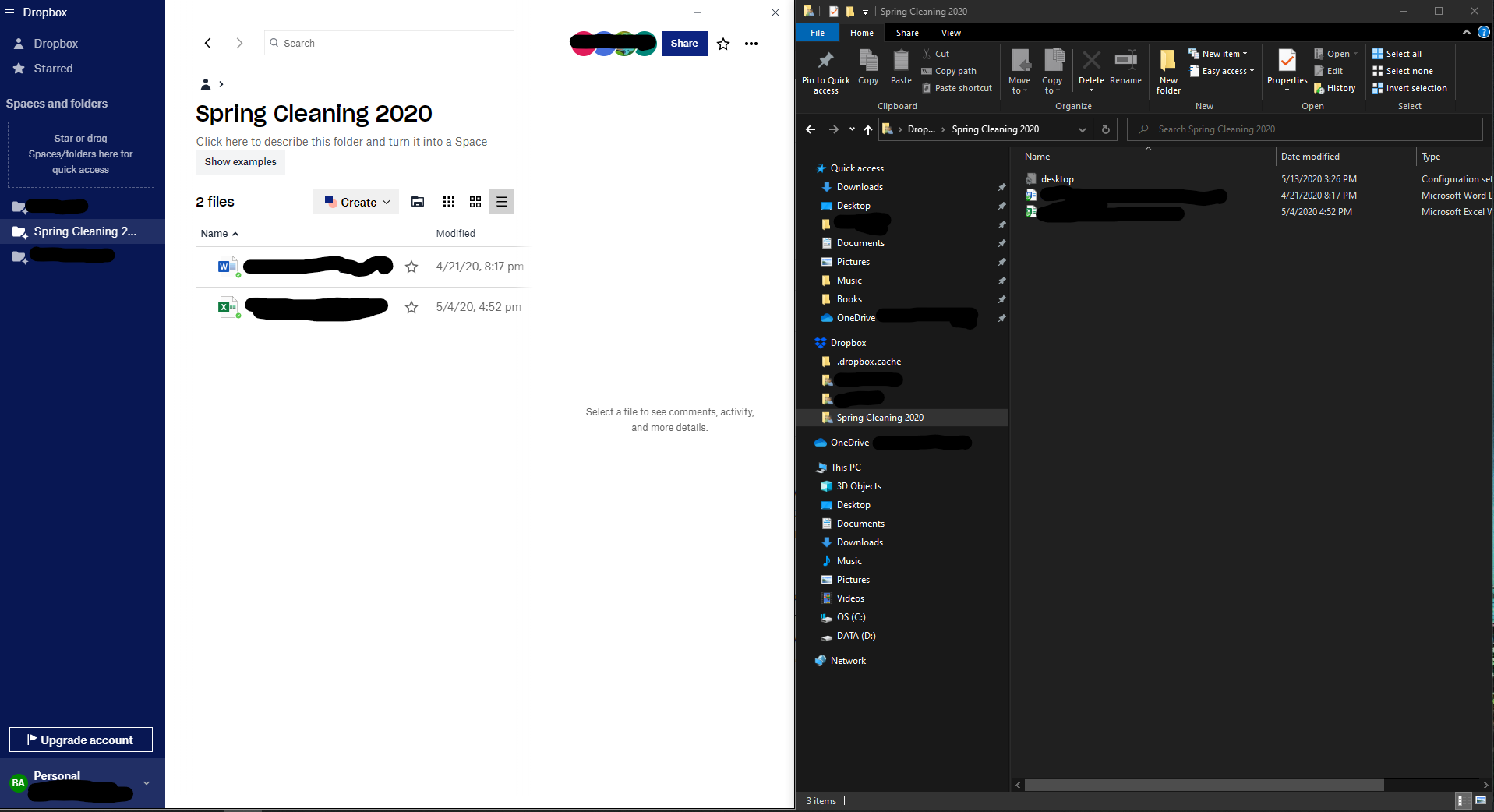Viewport: 1494px width, 812px height.
Task: Star the Excel file in Dropbox
Action: pyautogui.click(x=411, y=308)
